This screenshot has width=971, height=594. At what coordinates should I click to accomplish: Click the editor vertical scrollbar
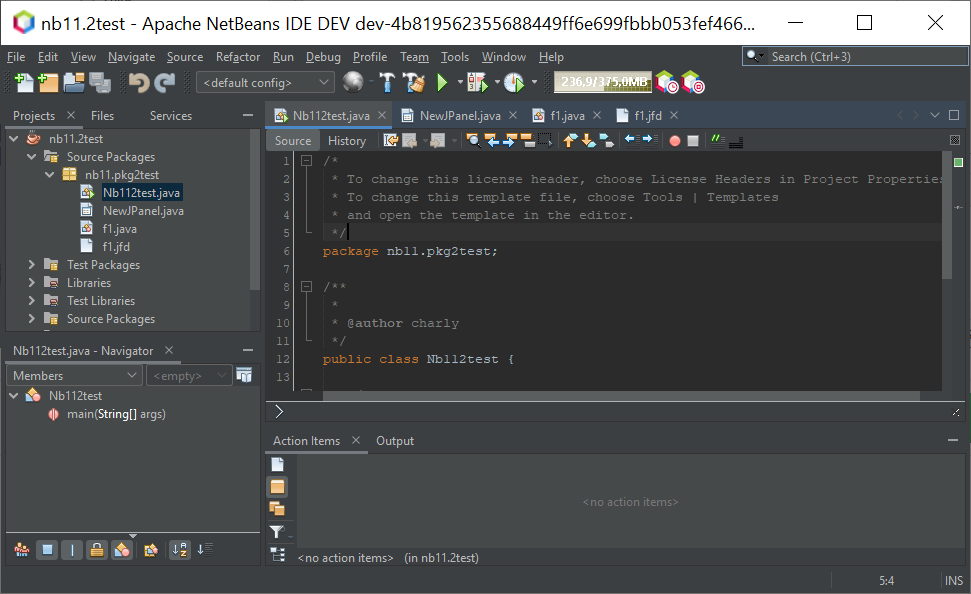click(947, 217)
